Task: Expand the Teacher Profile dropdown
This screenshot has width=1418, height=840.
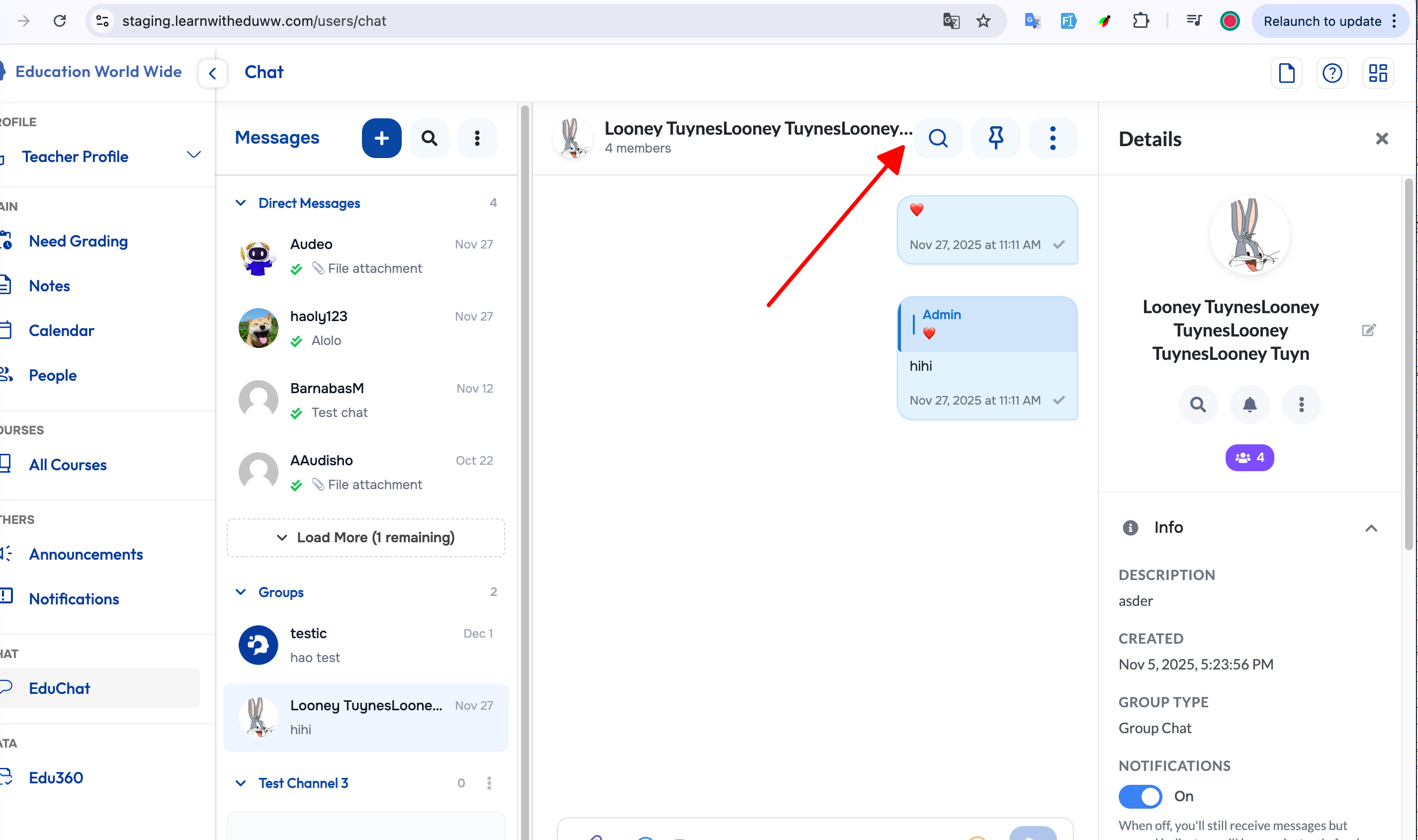Action: [193, 155]
